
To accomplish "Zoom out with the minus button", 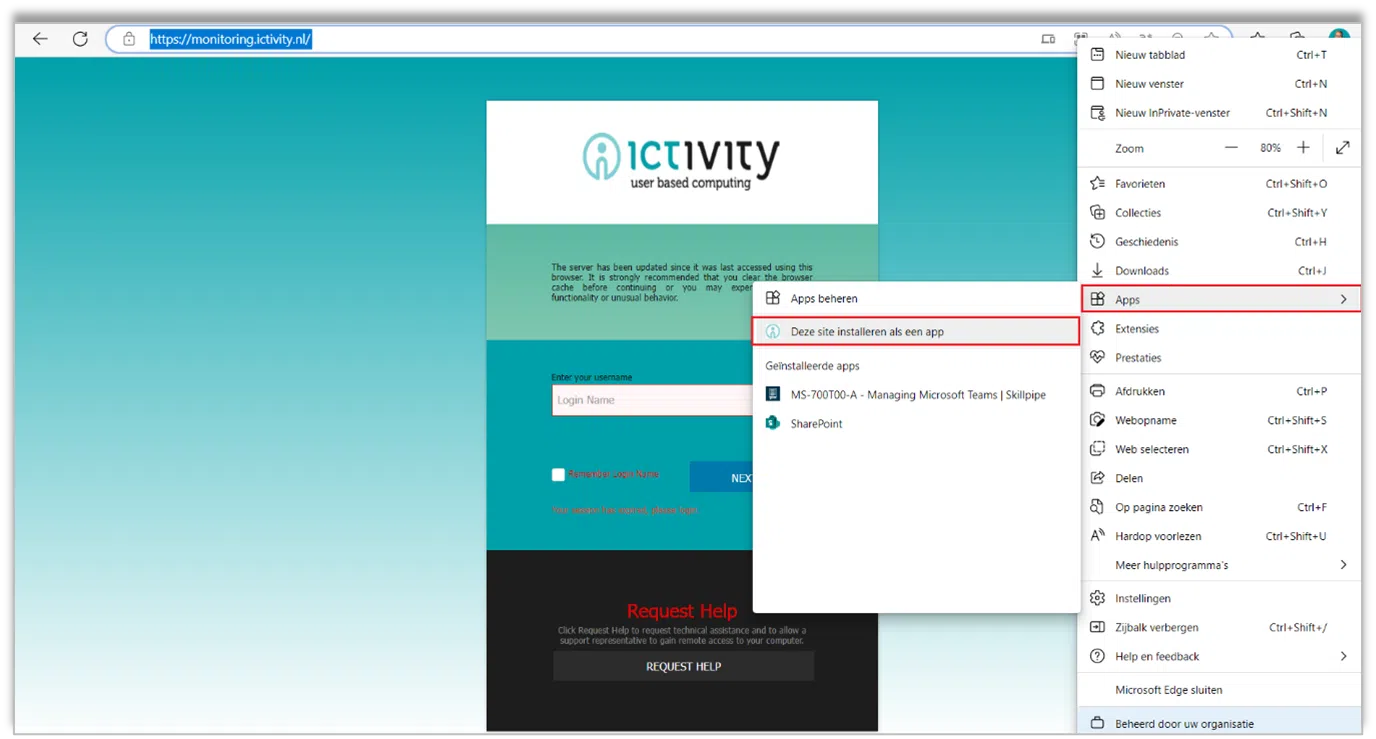I will (1231, 148).
